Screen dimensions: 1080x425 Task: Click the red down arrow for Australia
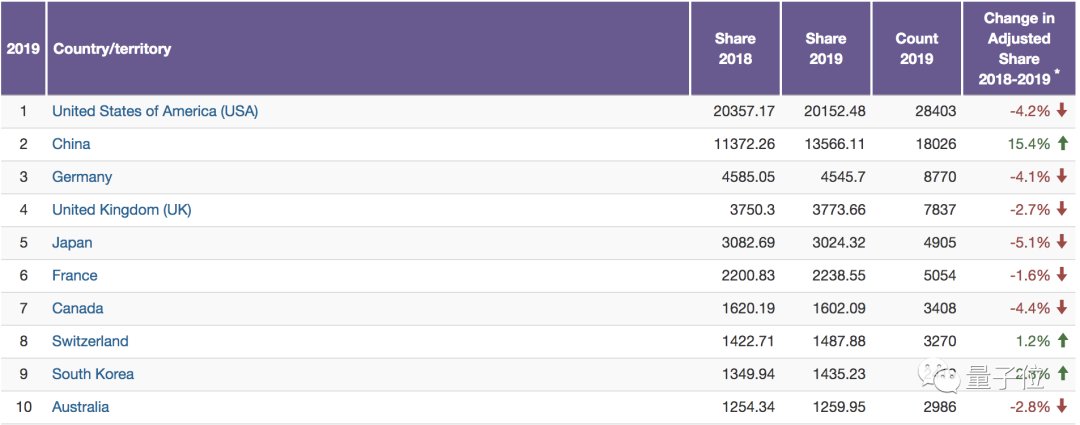(1062, 407)
